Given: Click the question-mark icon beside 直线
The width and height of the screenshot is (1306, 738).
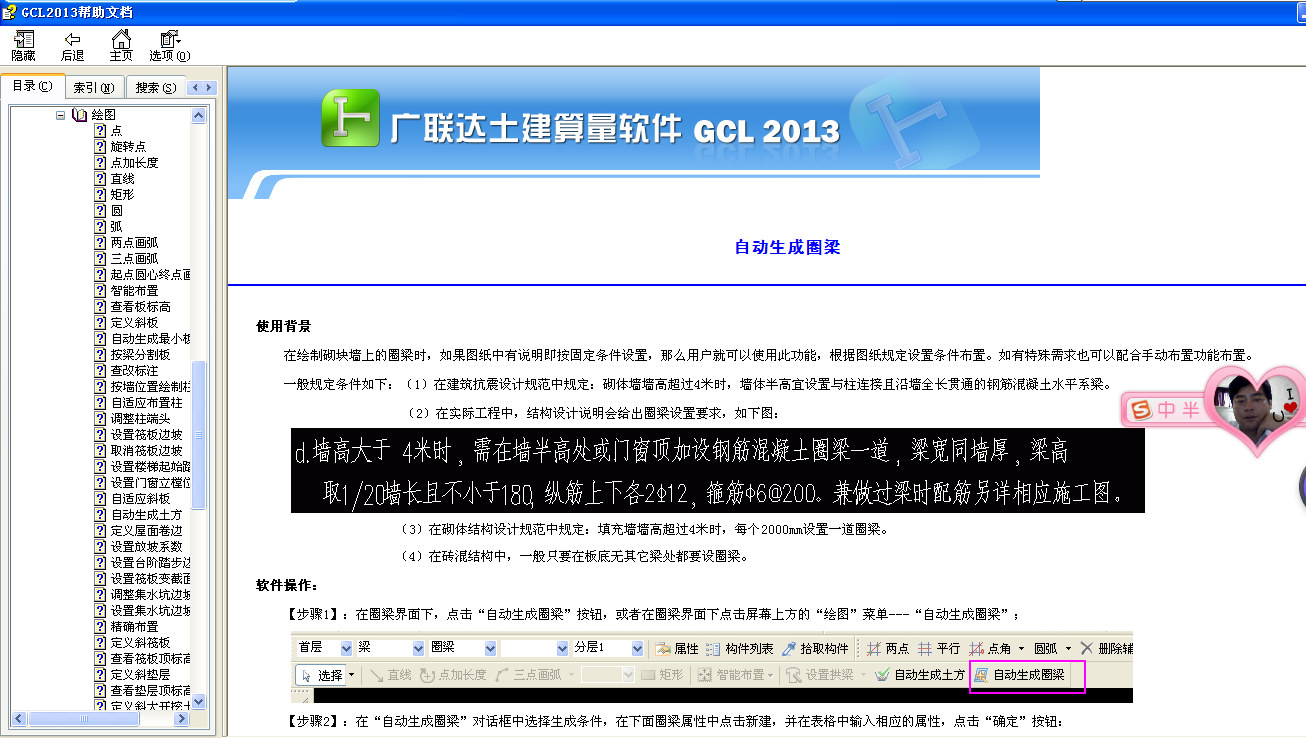Looking at the screenshot, I should pos(100,179).
